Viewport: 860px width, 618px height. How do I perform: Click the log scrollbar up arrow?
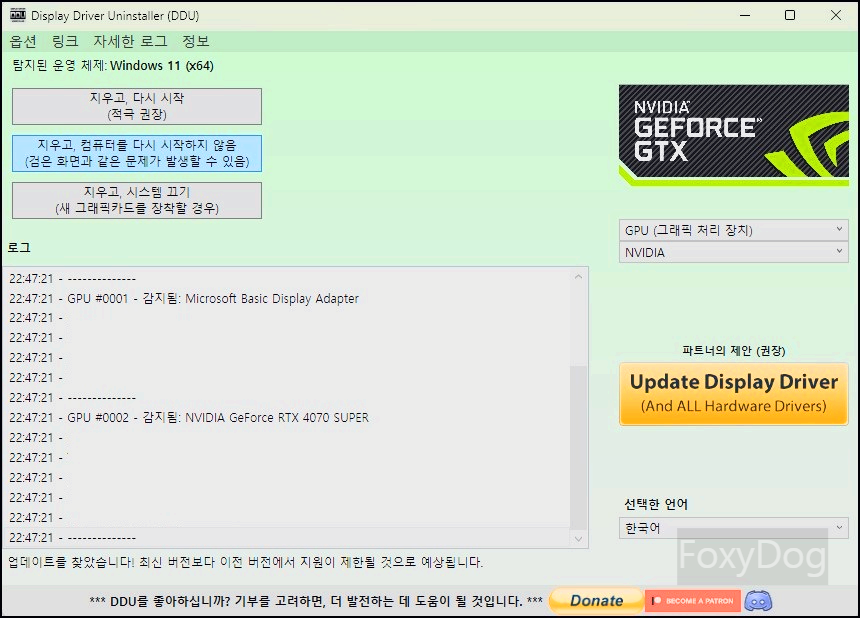(578, 277)
